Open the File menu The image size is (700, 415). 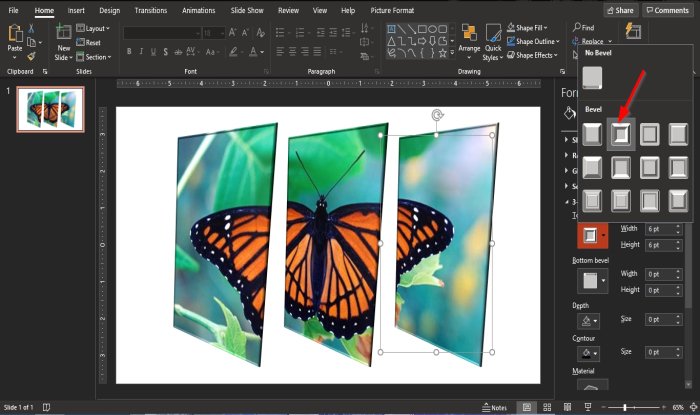pyautogui.click(x=13, y=10)
